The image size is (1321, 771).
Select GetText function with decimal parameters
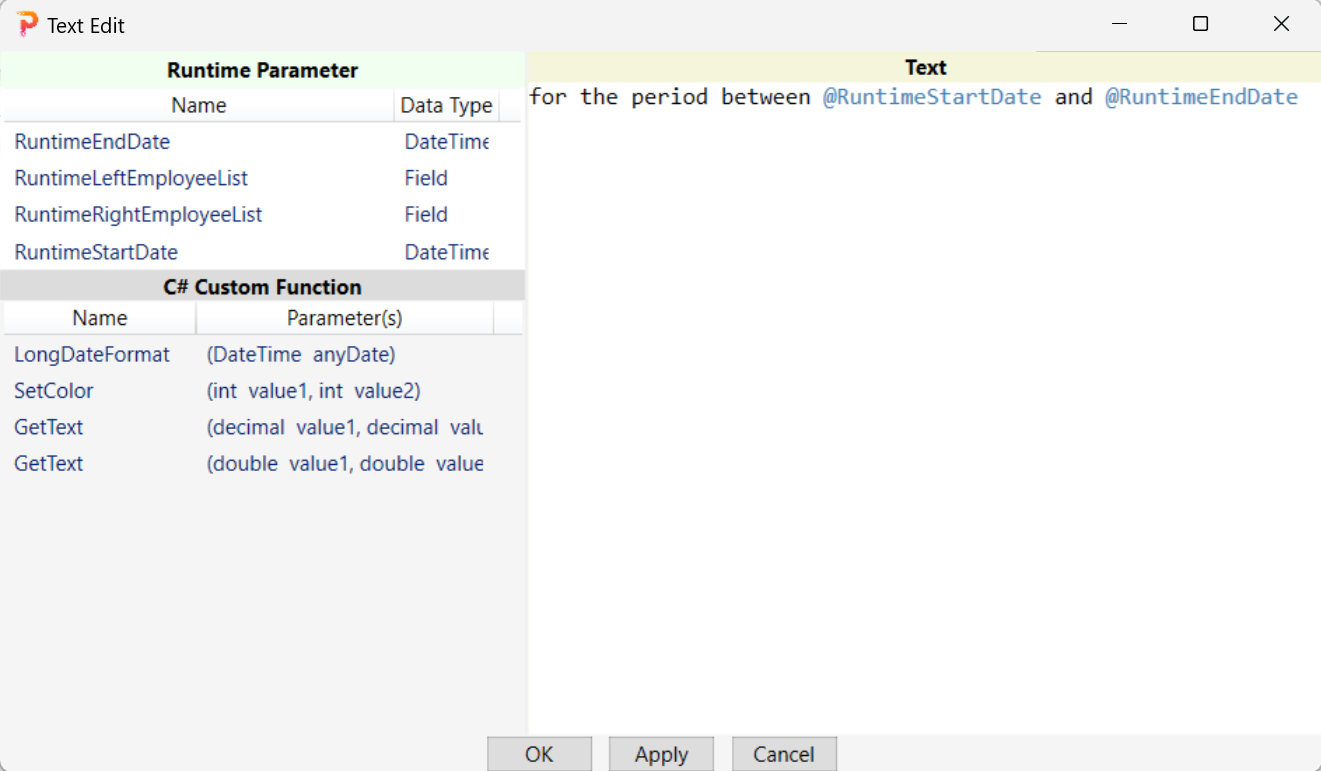262,427
